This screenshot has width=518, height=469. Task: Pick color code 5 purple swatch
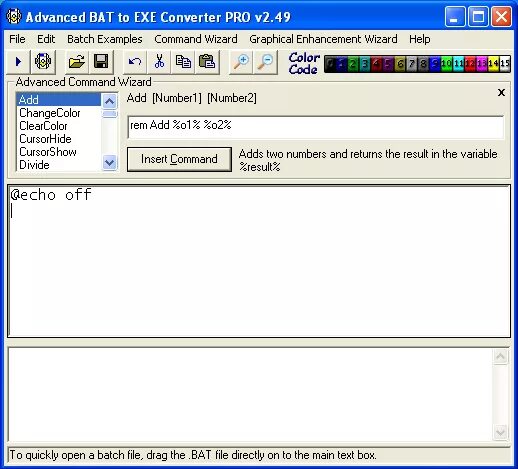388,63
